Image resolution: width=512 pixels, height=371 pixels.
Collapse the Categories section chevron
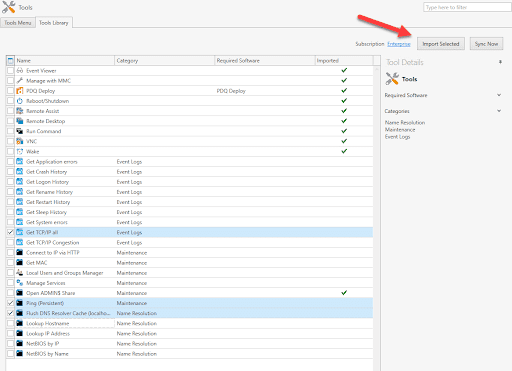499,111
